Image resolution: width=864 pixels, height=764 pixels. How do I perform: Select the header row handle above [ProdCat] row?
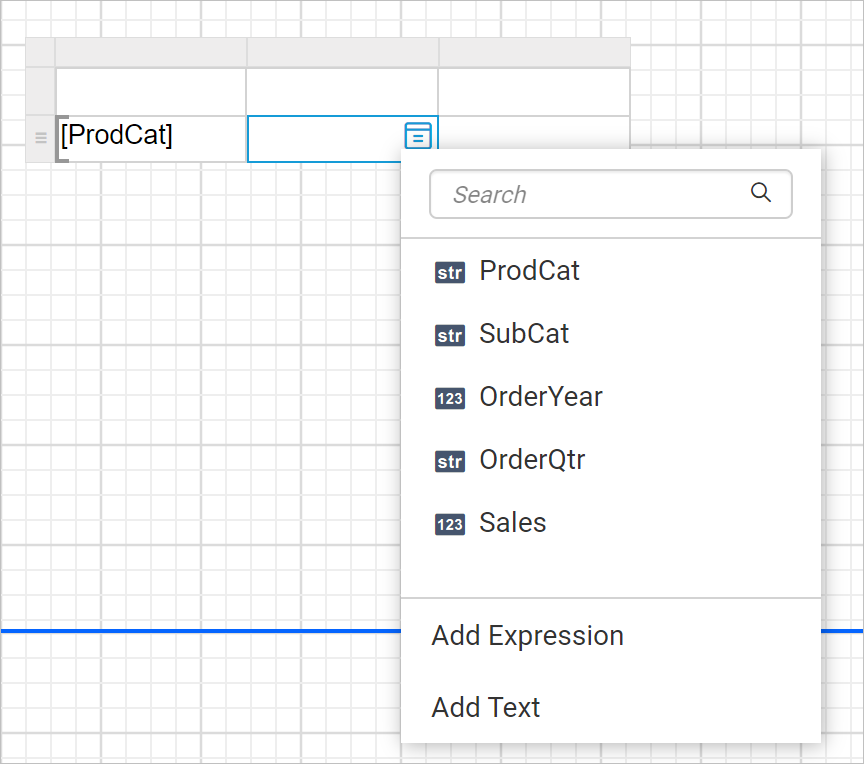click(40, 92)
